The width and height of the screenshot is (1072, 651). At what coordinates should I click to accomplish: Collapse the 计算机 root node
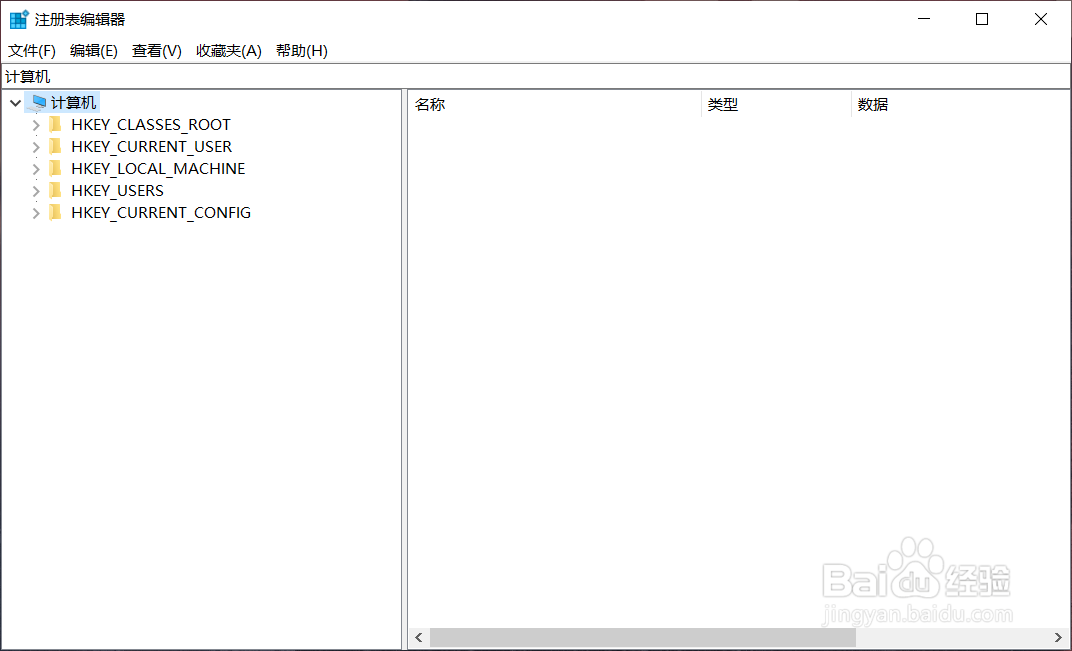(x=15, y=103)
